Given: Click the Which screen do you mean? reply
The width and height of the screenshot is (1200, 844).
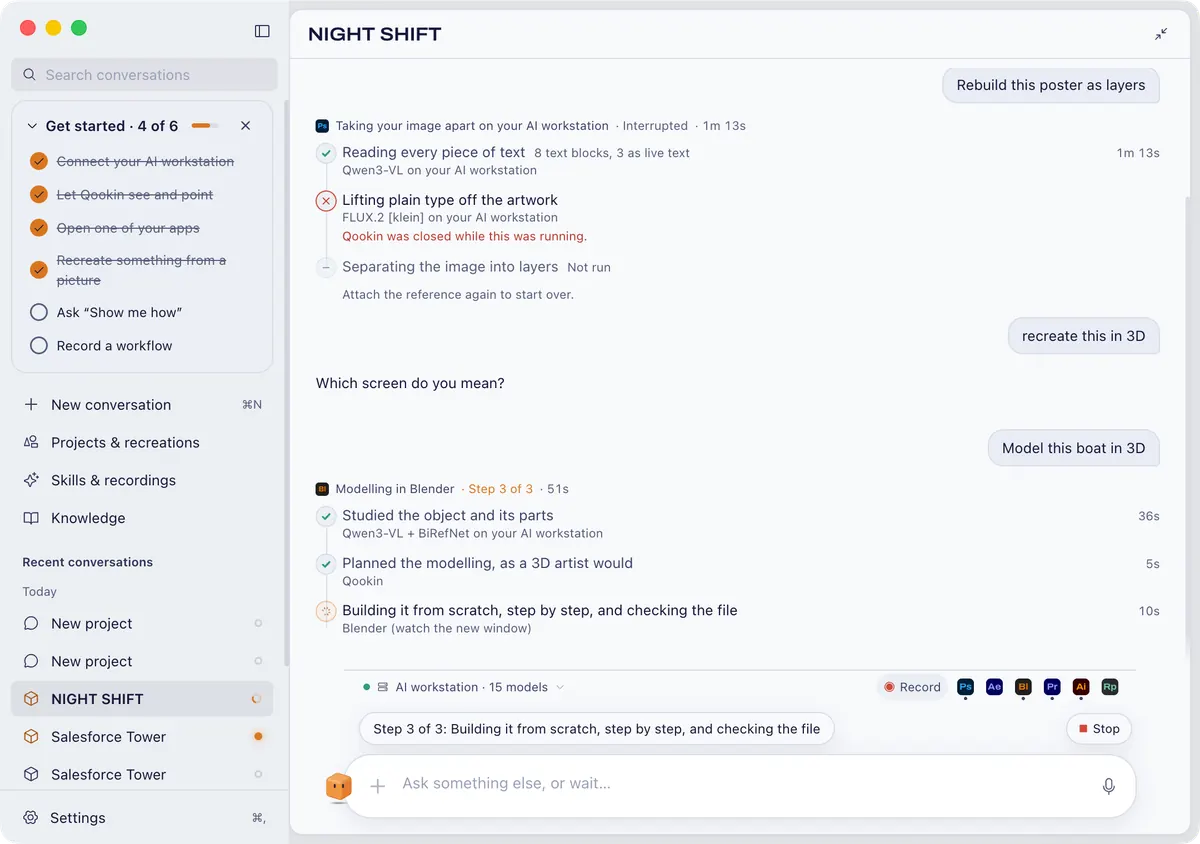Looking at the screenshot, I should (410, 383).
